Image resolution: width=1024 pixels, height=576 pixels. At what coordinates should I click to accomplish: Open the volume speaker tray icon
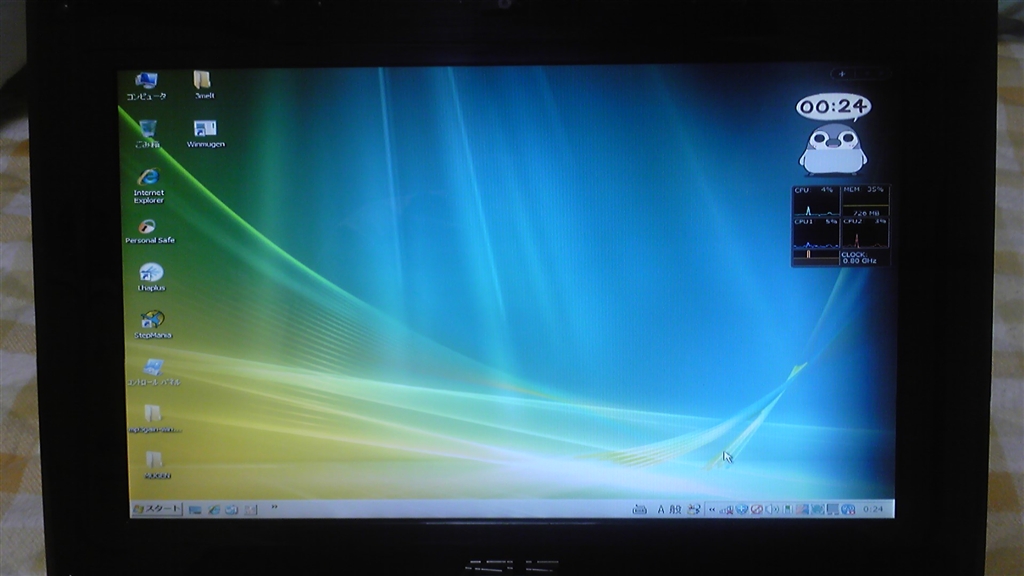(x=771, y=509)
